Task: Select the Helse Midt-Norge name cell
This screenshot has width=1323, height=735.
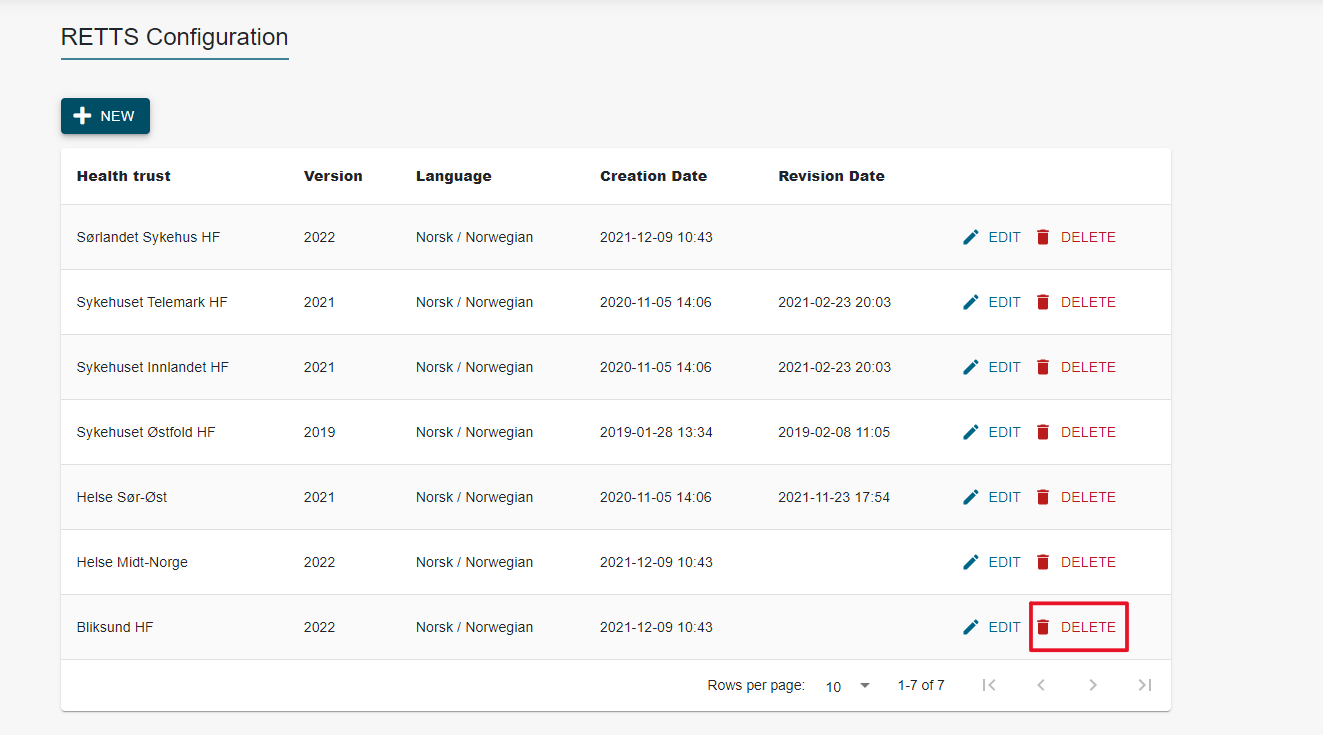Action: coord(132,562)
